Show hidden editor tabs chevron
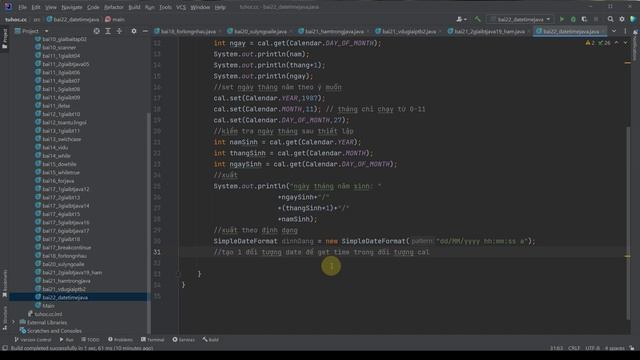Screen dimensions: 640x360 pyautogui.click(x=614, y=31)
